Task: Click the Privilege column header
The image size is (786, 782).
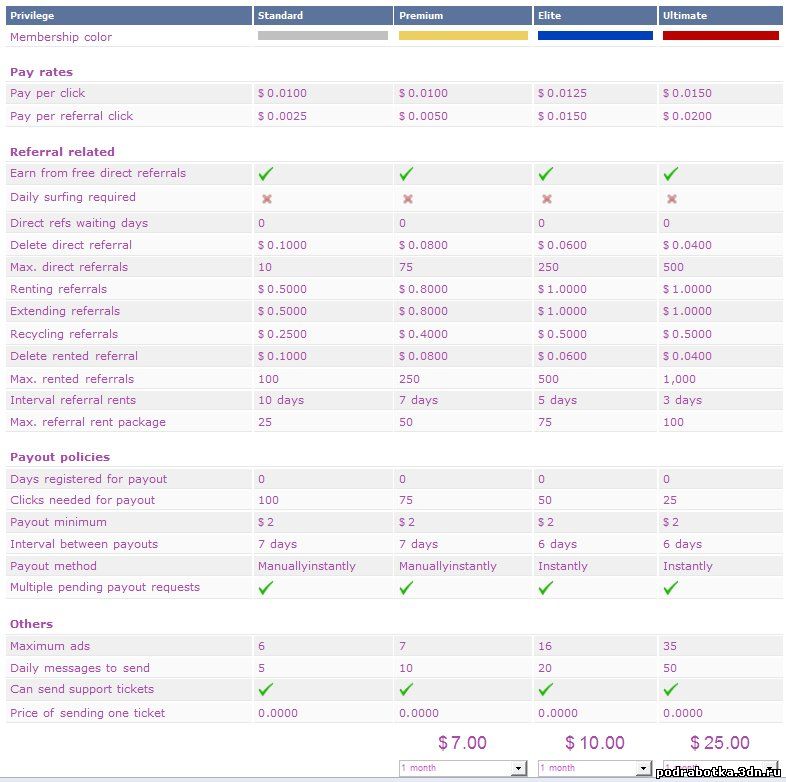Action: coord(129,16)
